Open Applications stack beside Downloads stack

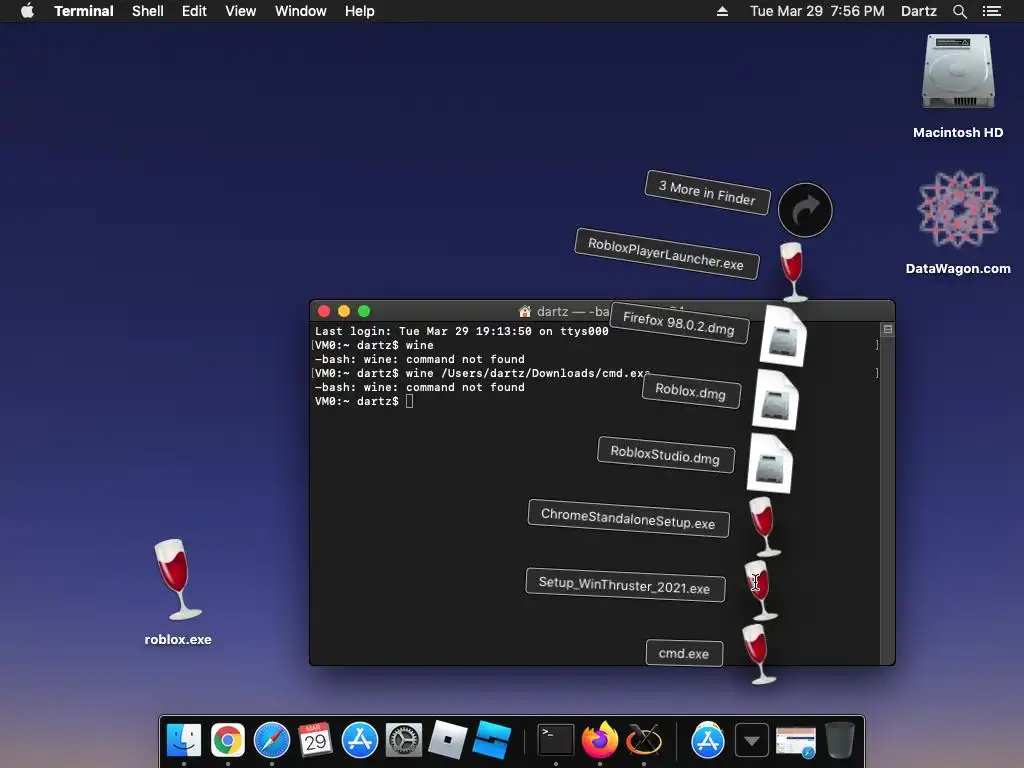click(708, 741)
